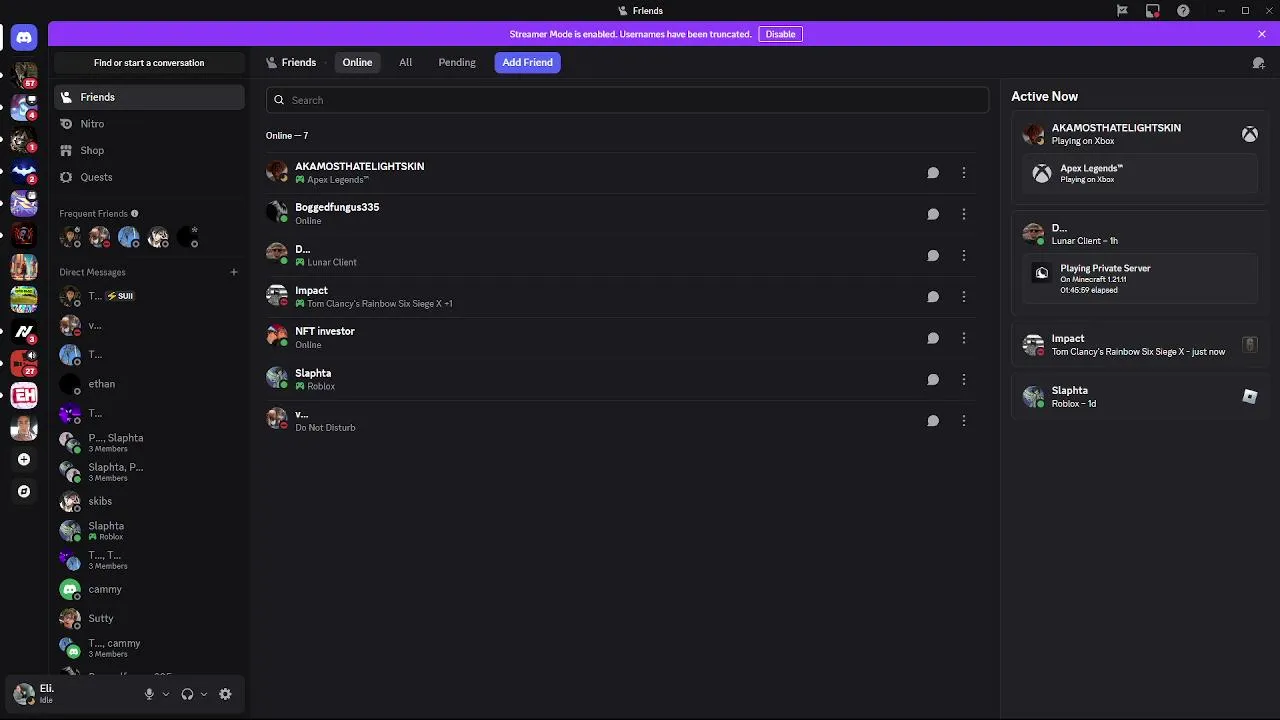Image resolution: width=1280 pixels, height=720 pixels.
Task: Open the Pending requests tab
Action: point(457,62)
